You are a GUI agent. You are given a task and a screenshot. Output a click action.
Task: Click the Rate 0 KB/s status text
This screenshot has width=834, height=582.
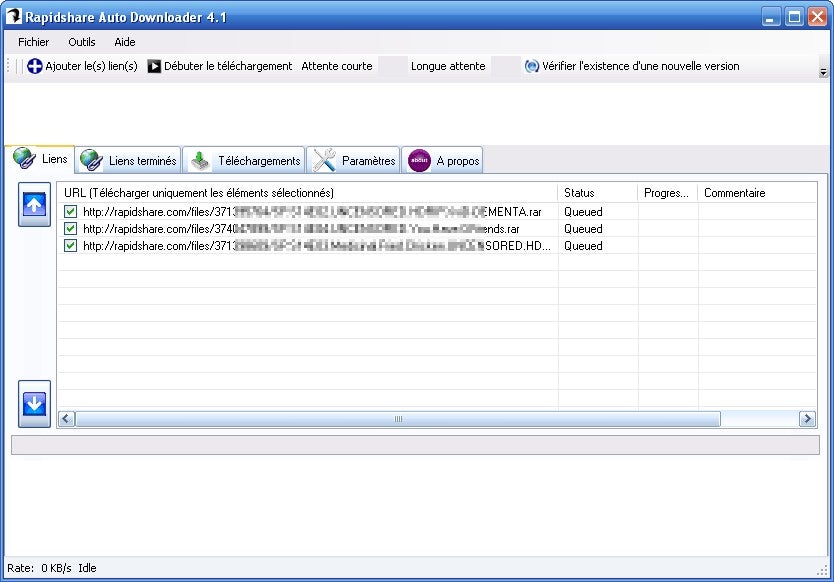39,568
